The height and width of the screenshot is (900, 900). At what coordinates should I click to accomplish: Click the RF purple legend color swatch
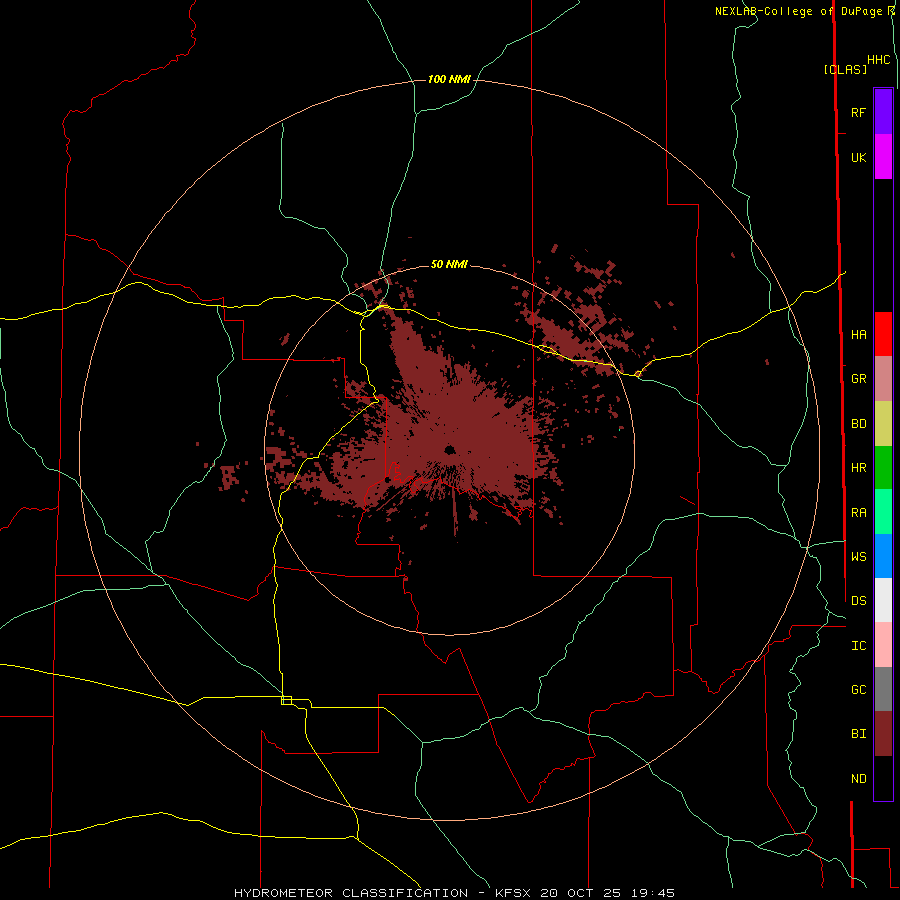click(x=883, y=112)
